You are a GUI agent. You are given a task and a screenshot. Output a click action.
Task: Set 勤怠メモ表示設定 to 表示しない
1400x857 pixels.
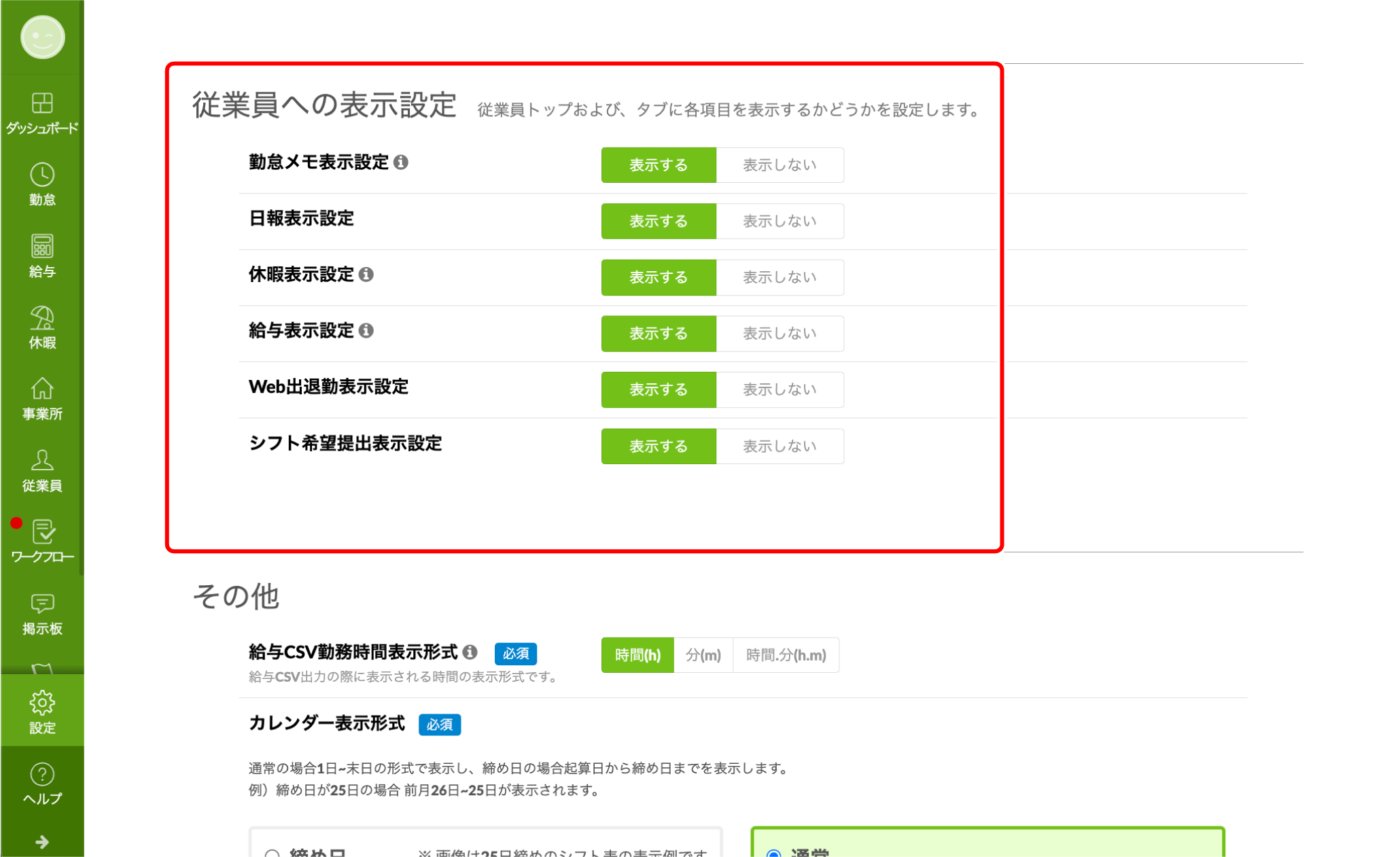click(x=780, y=165)
